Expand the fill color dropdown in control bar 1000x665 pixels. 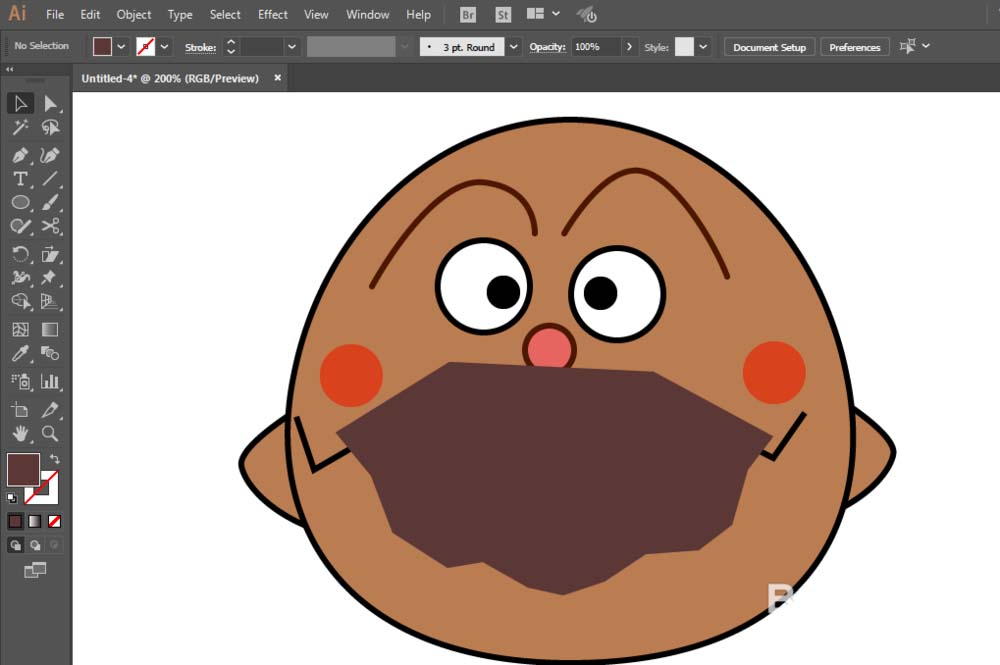(x=121, y=47)
